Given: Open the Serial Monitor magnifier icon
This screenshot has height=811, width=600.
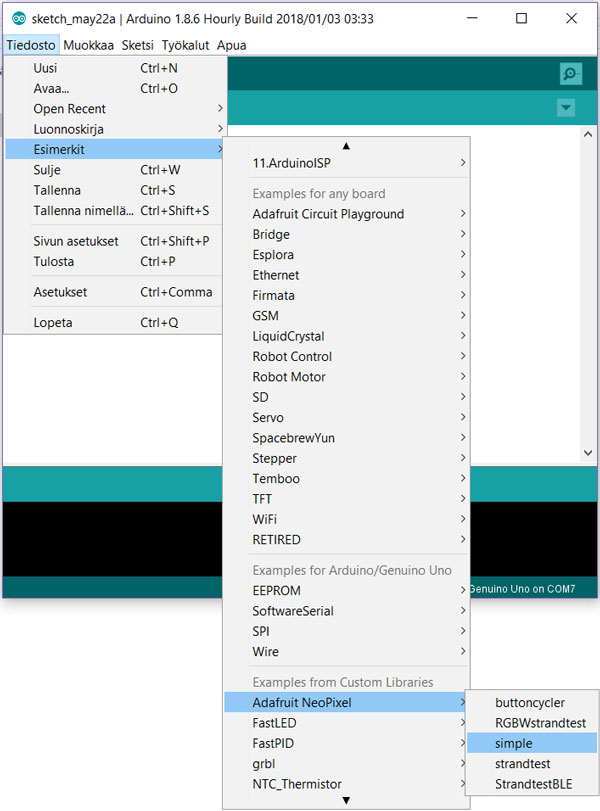Looking at the screenshot, I should click(x=571, y=74).
